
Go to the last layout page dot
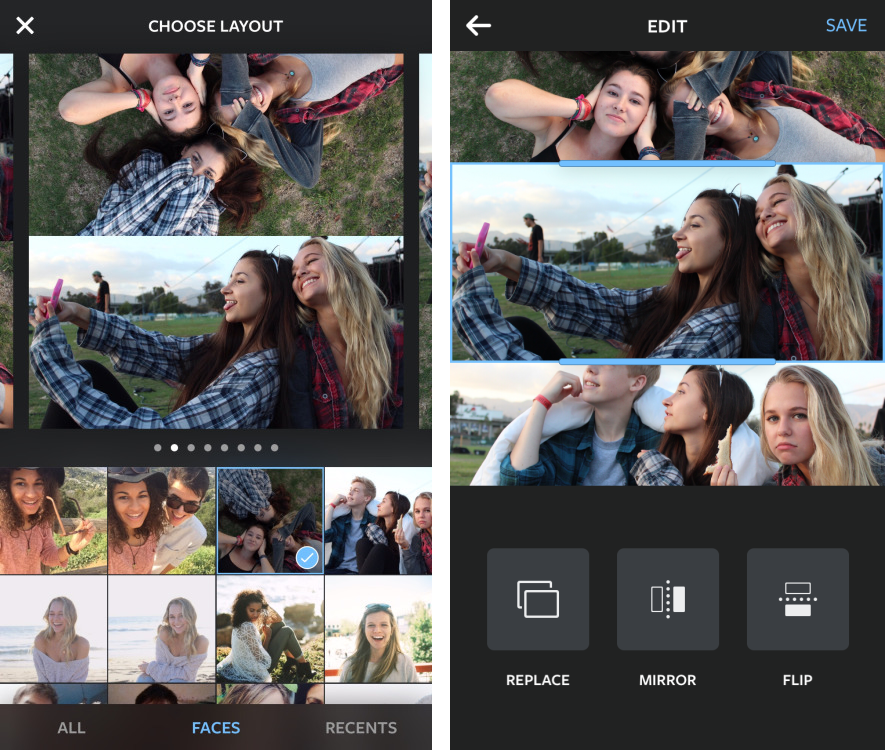point(274,448)
